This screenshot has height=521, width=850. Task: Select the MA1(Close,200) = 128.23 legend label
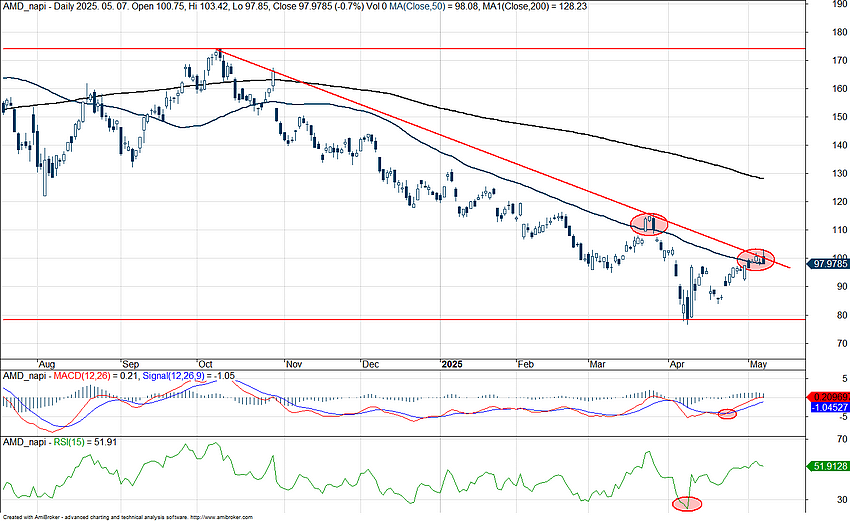click(x=533, y=7)
